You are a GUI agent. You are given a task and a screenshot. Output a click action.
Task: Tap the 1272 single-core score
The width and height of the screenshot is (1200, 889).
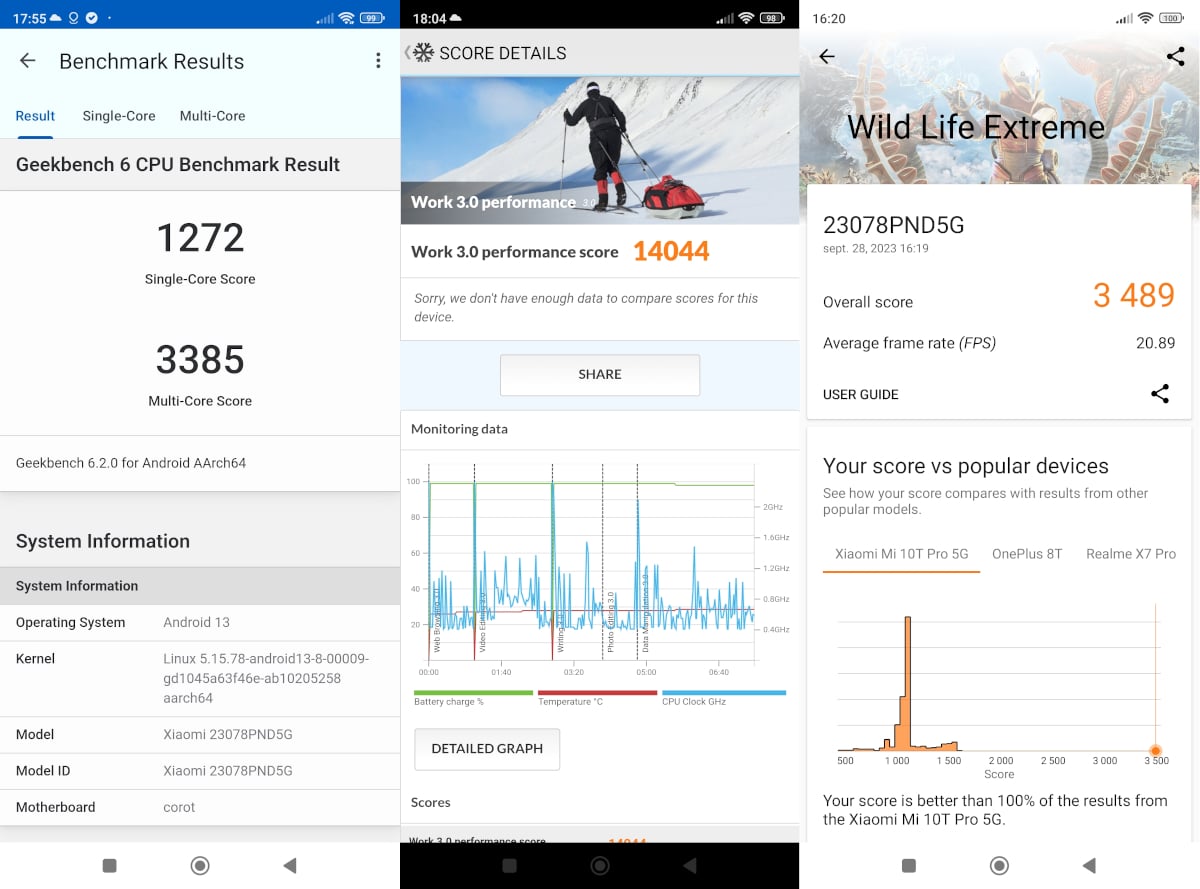[200, 238]
